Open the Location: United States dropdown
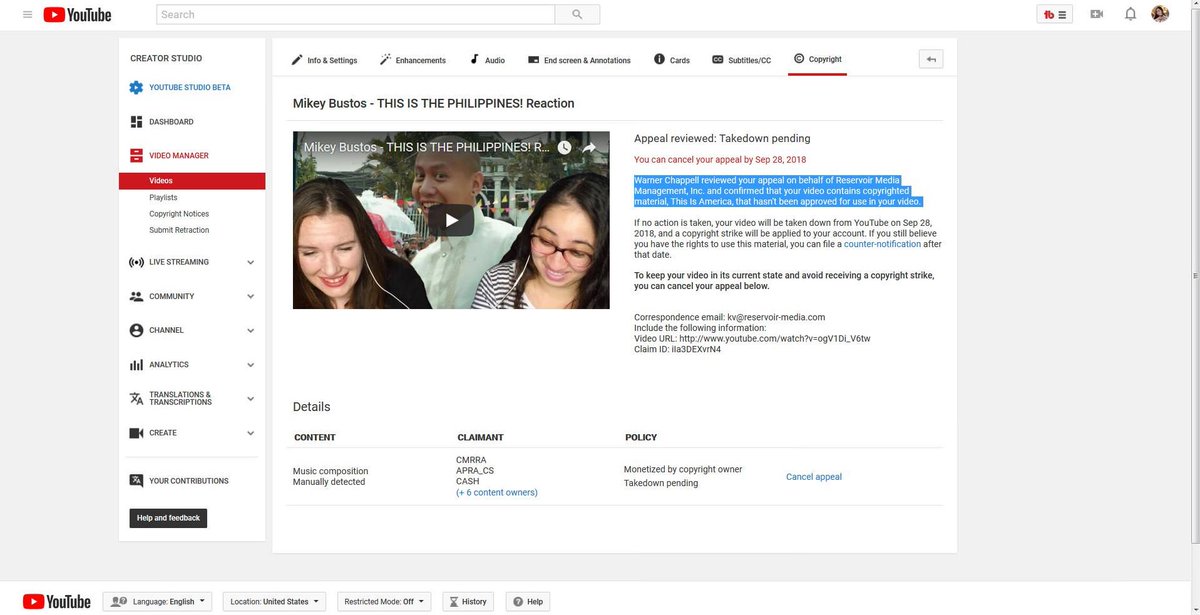The width and height of the screenshot is (1200, 615). (274, 601)
